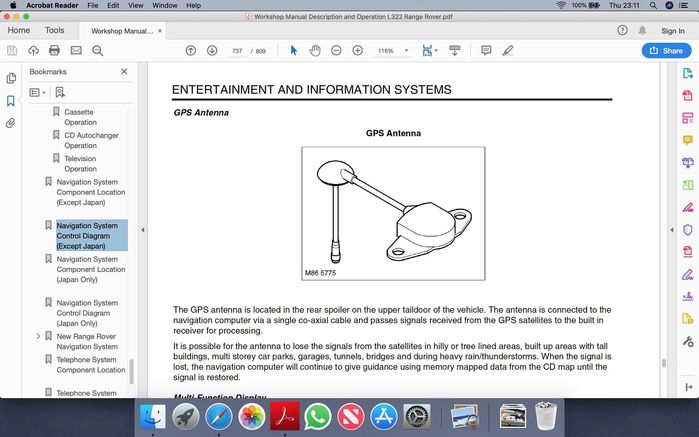Open CD Autochanger Operation bookmark

91,140
